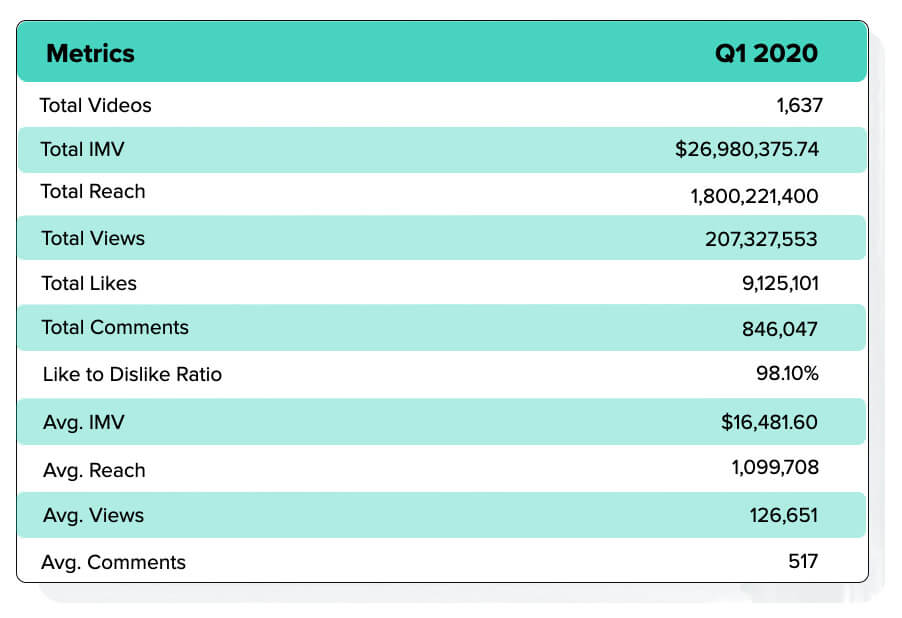Click the 9,125,101 likes value
Screen dimensions: 902x618
click(780, 283)
